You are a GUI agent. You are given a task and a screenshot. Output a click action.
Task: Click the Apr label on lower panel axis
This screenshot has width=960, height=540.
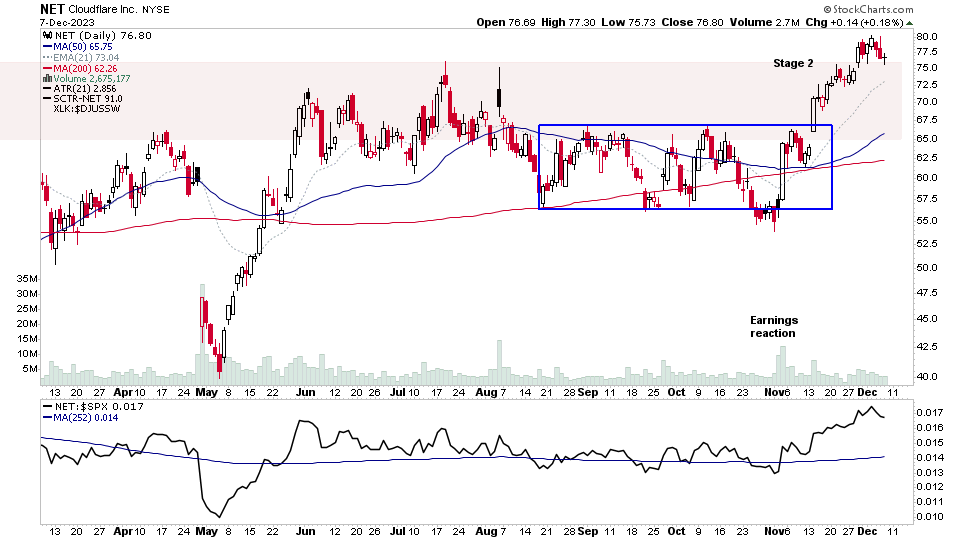point(123,531)
